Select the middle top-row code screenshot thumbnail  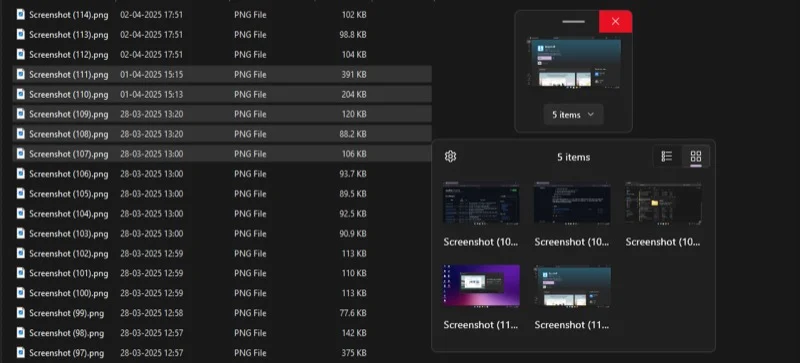pos(572,203)
